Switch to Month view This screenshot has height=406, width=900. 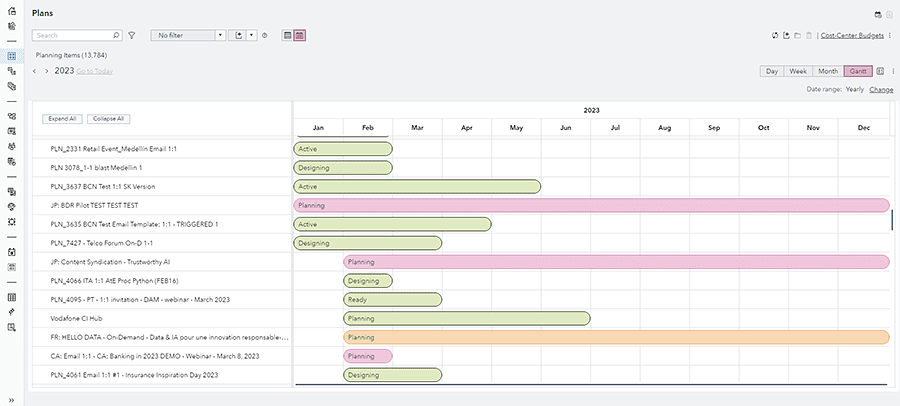click(x=828, y=71)
